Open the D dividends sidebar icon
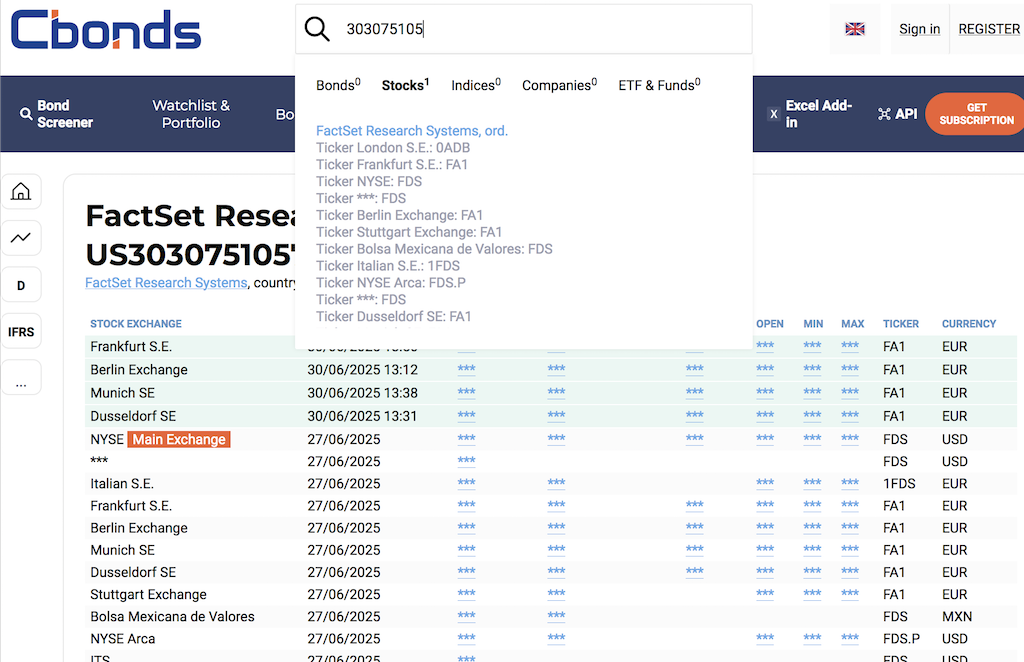 point(21,285)
